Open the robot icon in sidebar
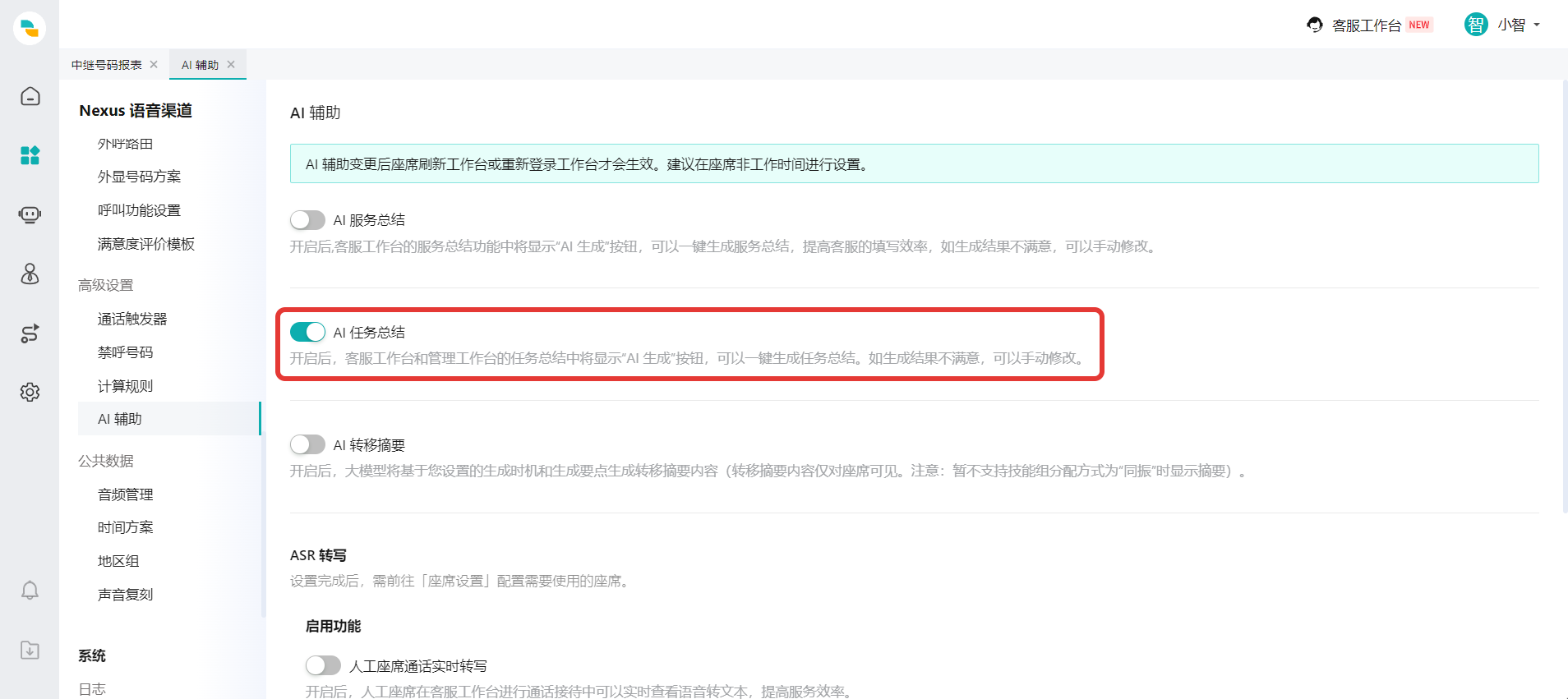 click(x=30, y=214)
